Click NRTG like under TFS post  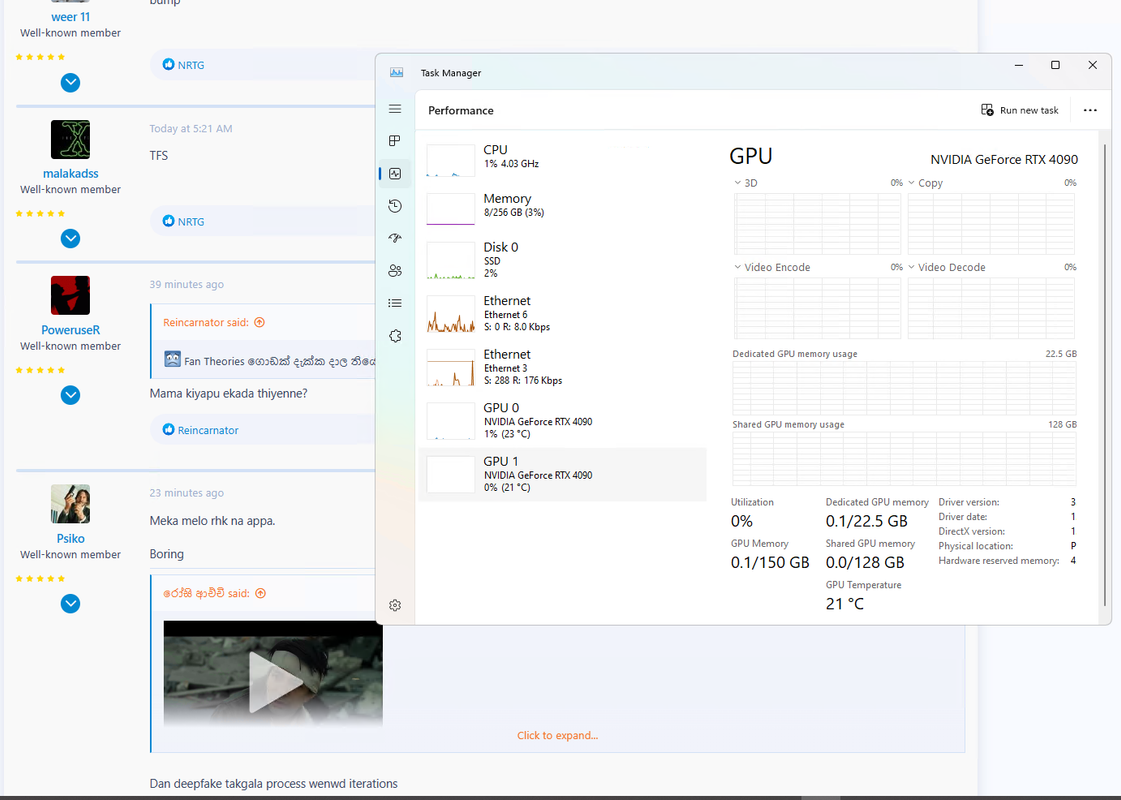(x=191, y=222)
